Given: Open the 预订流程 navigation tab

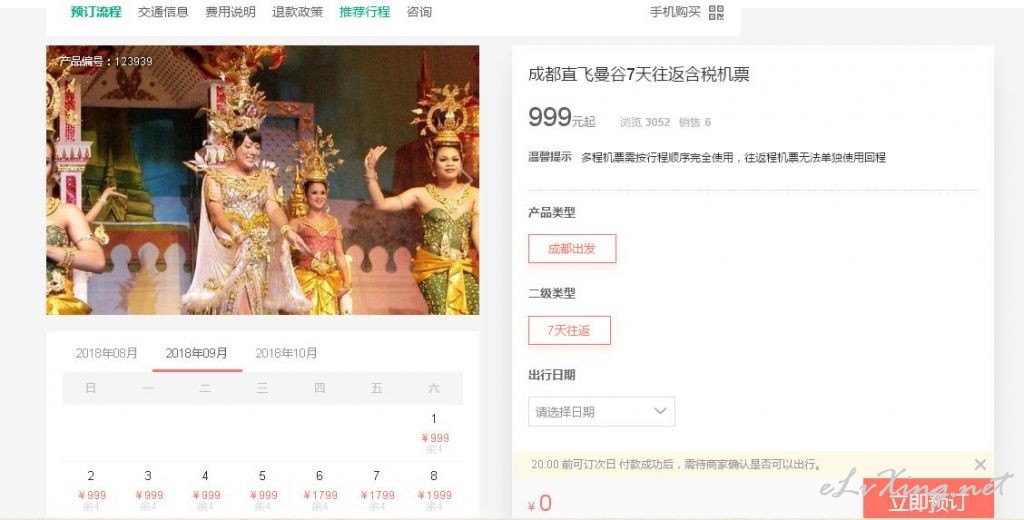Looking at the screenshot, I should pos(96,12).
